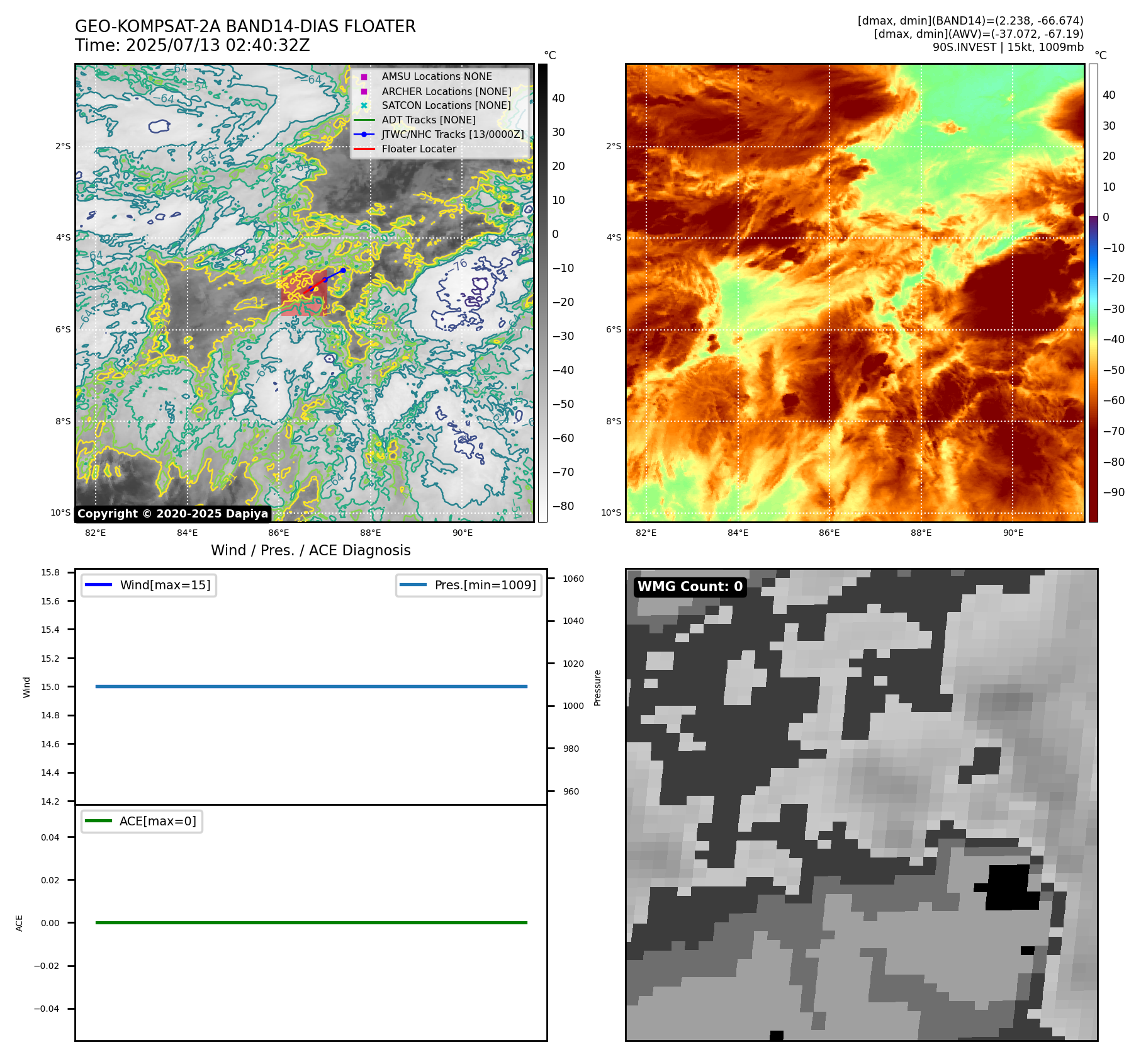
Task: Click the 'Pressure' axis label
Action: pos(598,688)
